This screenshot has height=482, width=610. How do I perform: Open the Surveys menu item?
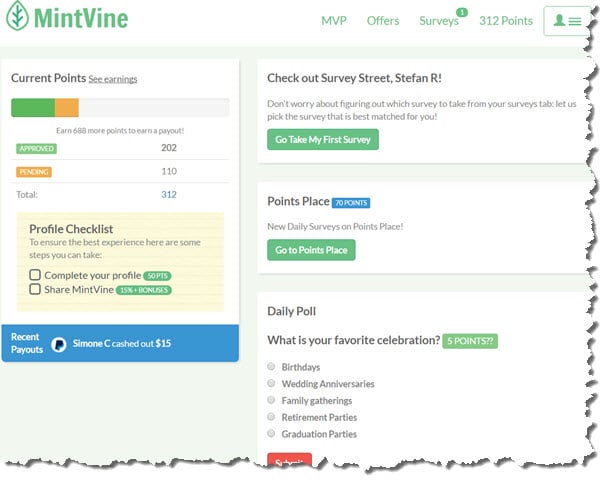click(439, 21)
